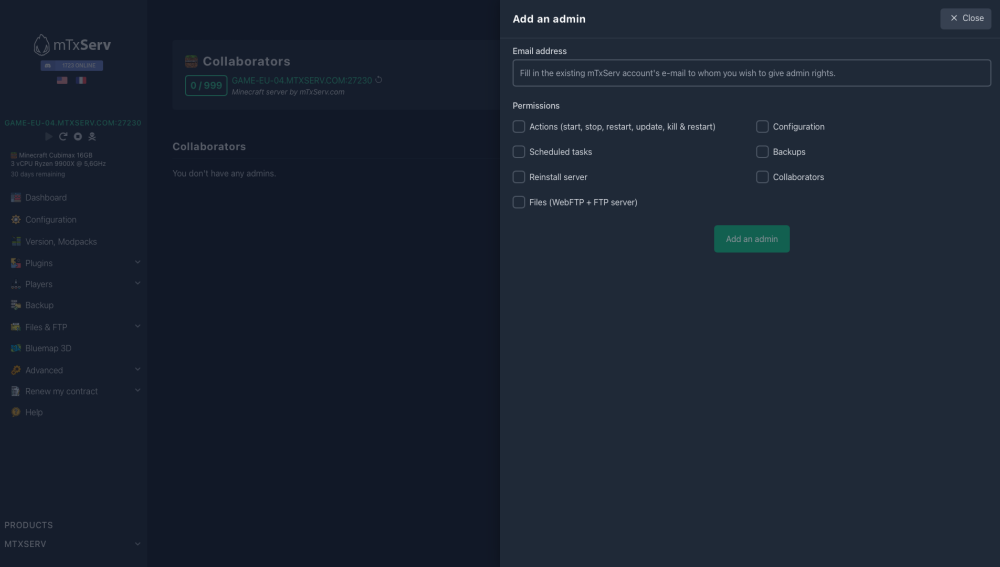Expand the Plugins sidebar submenu
Image resolution: width=1000 pixels, height=567 pixels.
(x=137, y=263)
